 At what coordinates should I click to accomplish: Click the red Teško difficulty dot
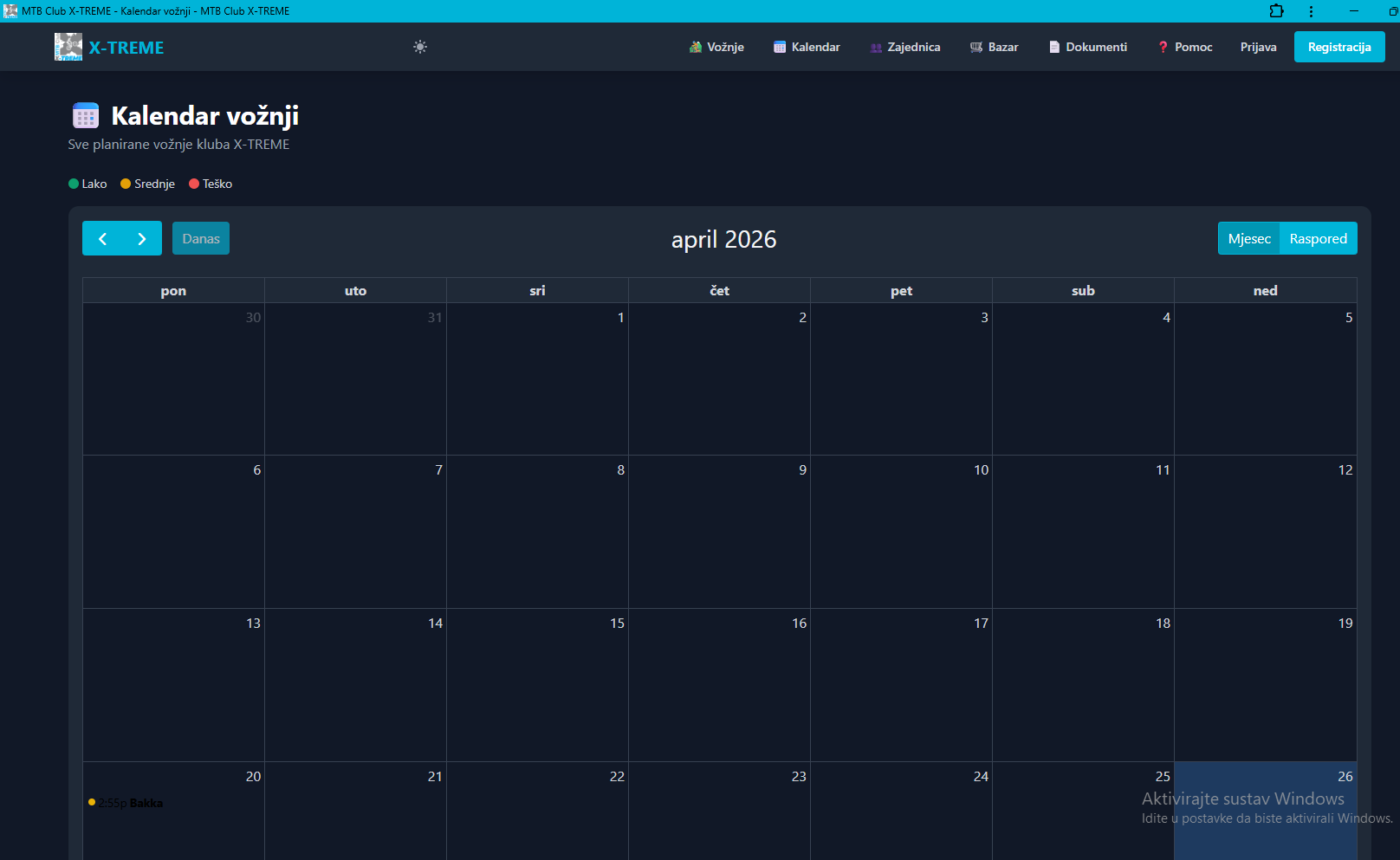point(194,184)
